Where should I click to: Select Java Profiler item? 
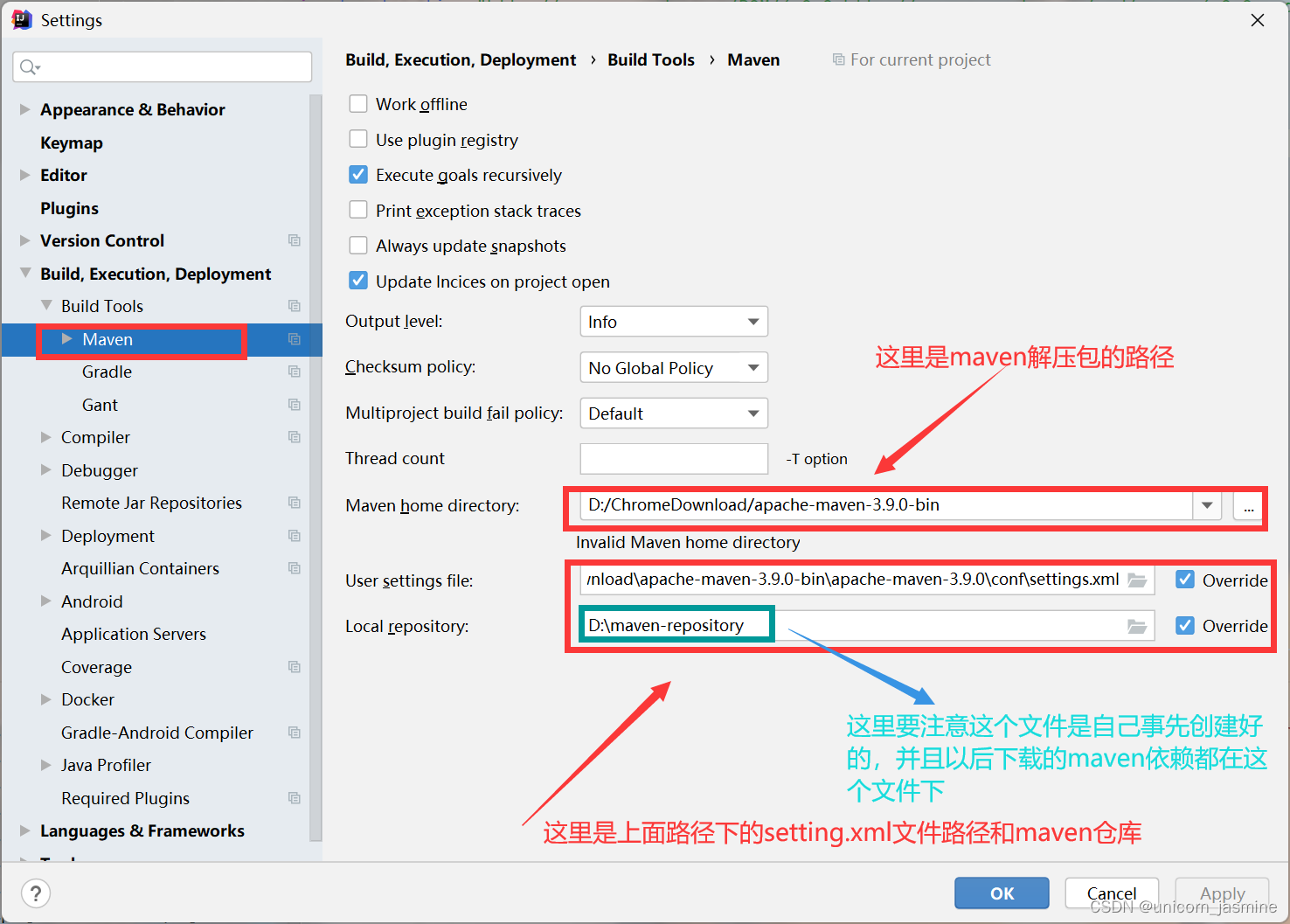(106, 765)
